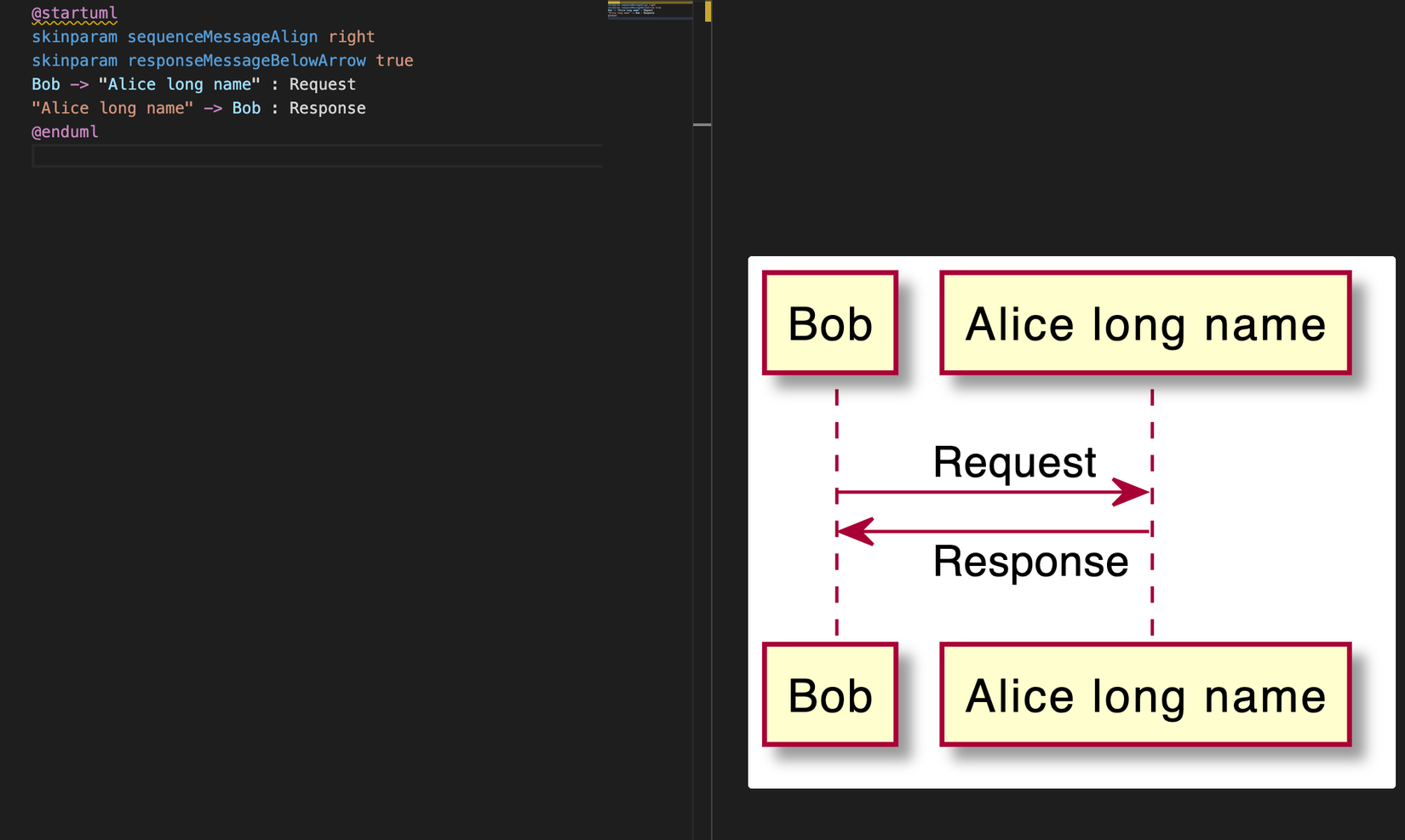The image size is (1405, 840).
Task: Click the responseMessageBelowArrow parameter in the code
Action: pyautogui.click(x=246, y=60)
